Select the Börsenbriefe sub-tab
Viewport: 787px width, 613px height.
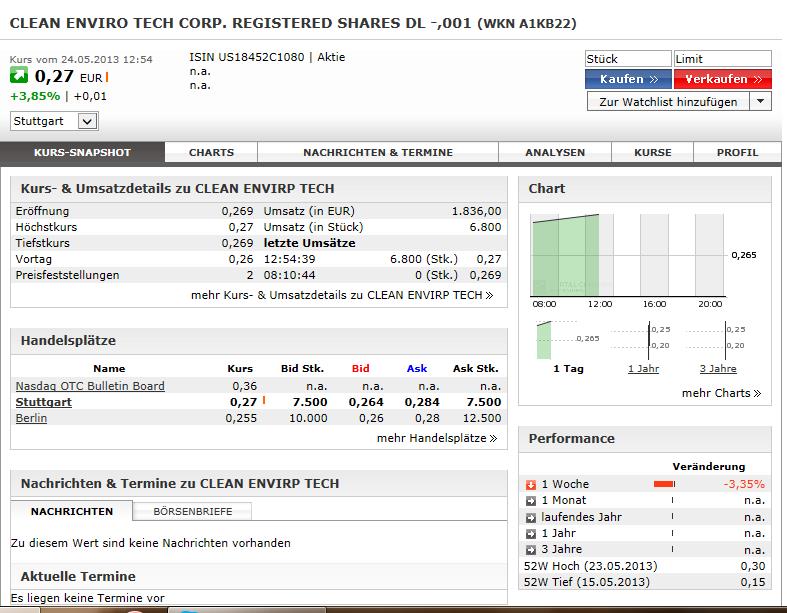192,512
